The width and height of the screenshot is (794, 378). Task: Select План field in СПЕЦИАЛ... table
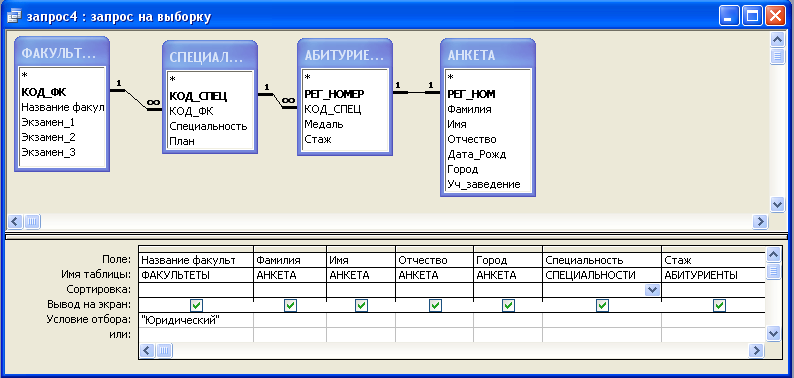(181, 141)
